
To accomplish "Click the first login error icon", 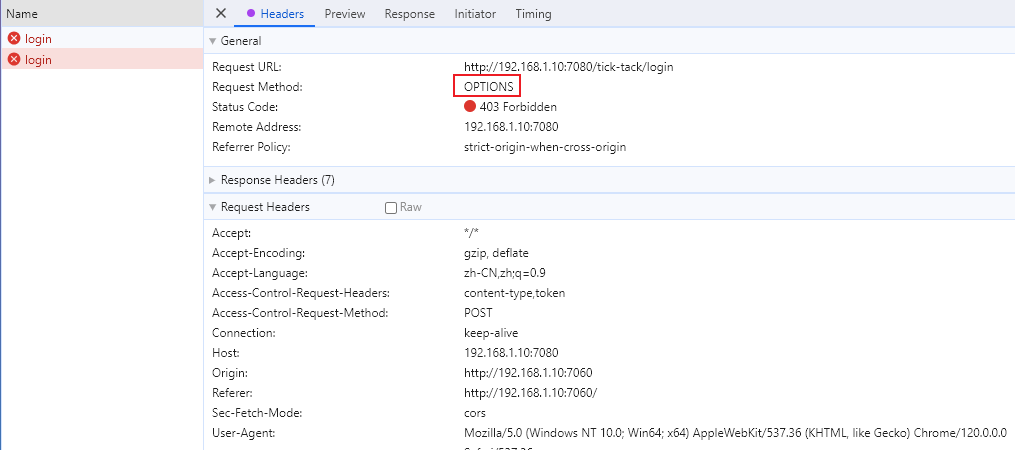I will click(x=14, y=39).
